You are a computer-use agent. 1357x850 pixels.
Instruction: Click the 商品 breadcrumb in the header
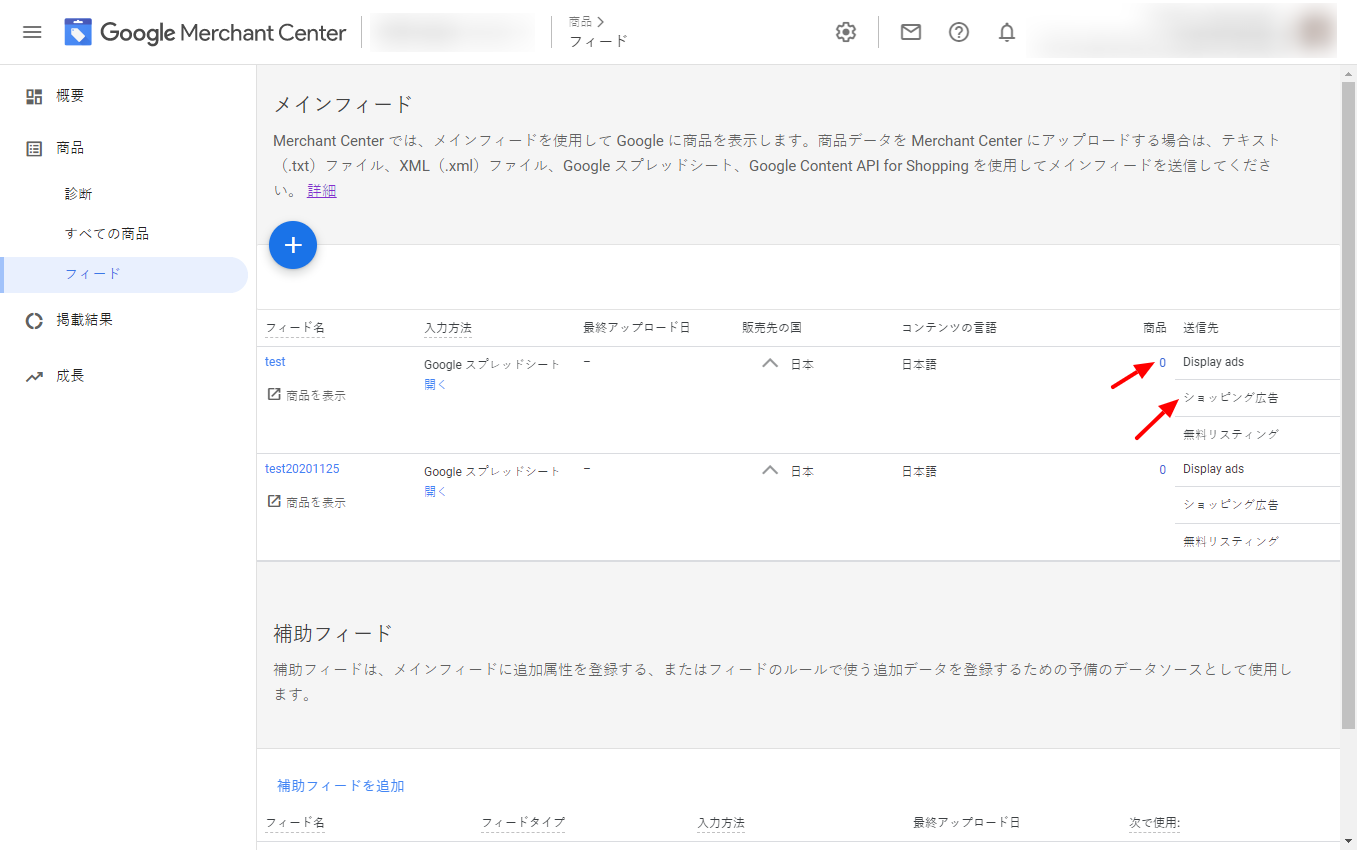(580, 21)
